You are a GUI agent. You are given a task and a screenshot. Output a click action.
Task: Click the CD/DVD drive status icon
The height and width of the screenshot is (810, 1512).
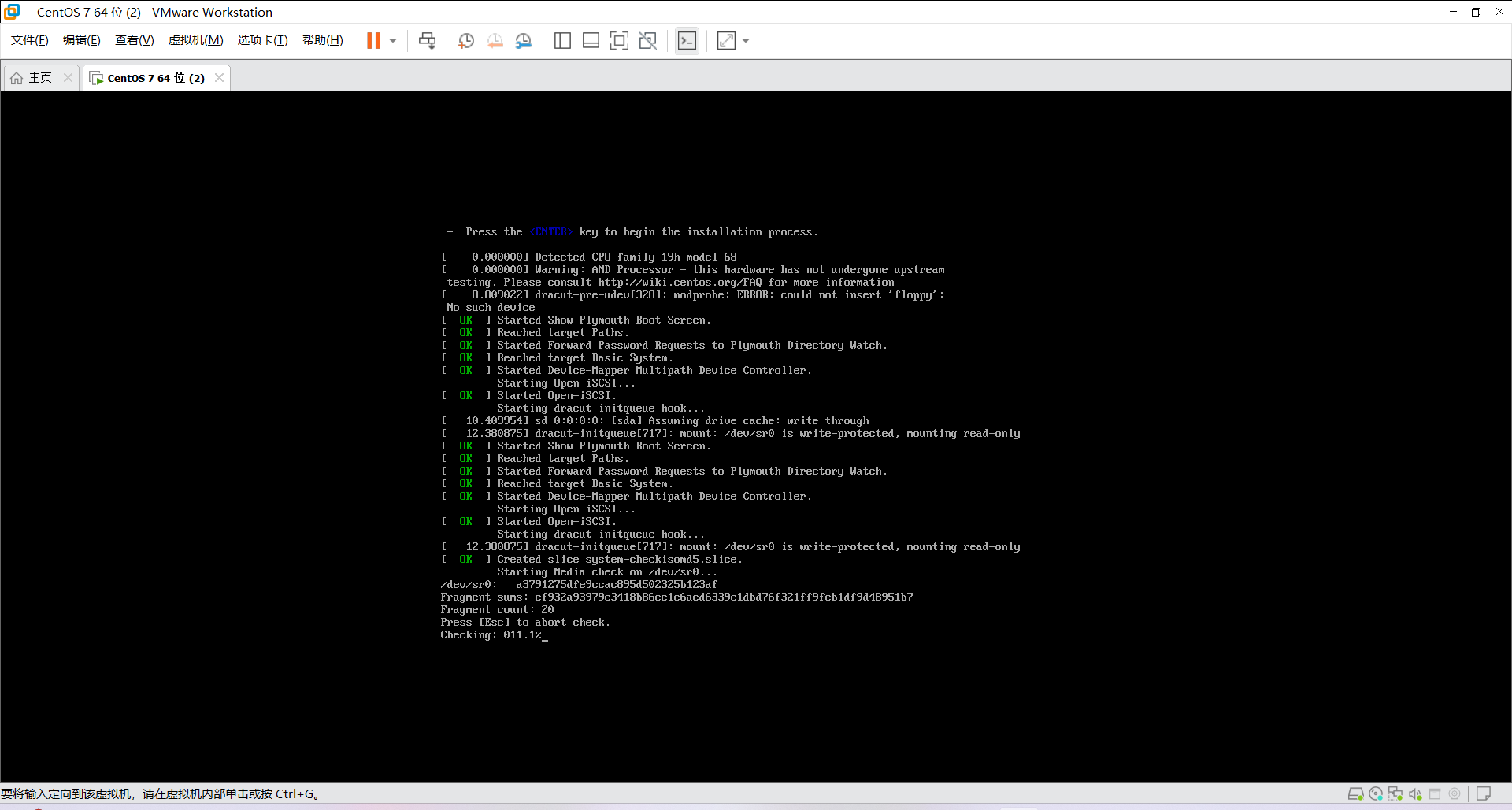point(1376,794)
